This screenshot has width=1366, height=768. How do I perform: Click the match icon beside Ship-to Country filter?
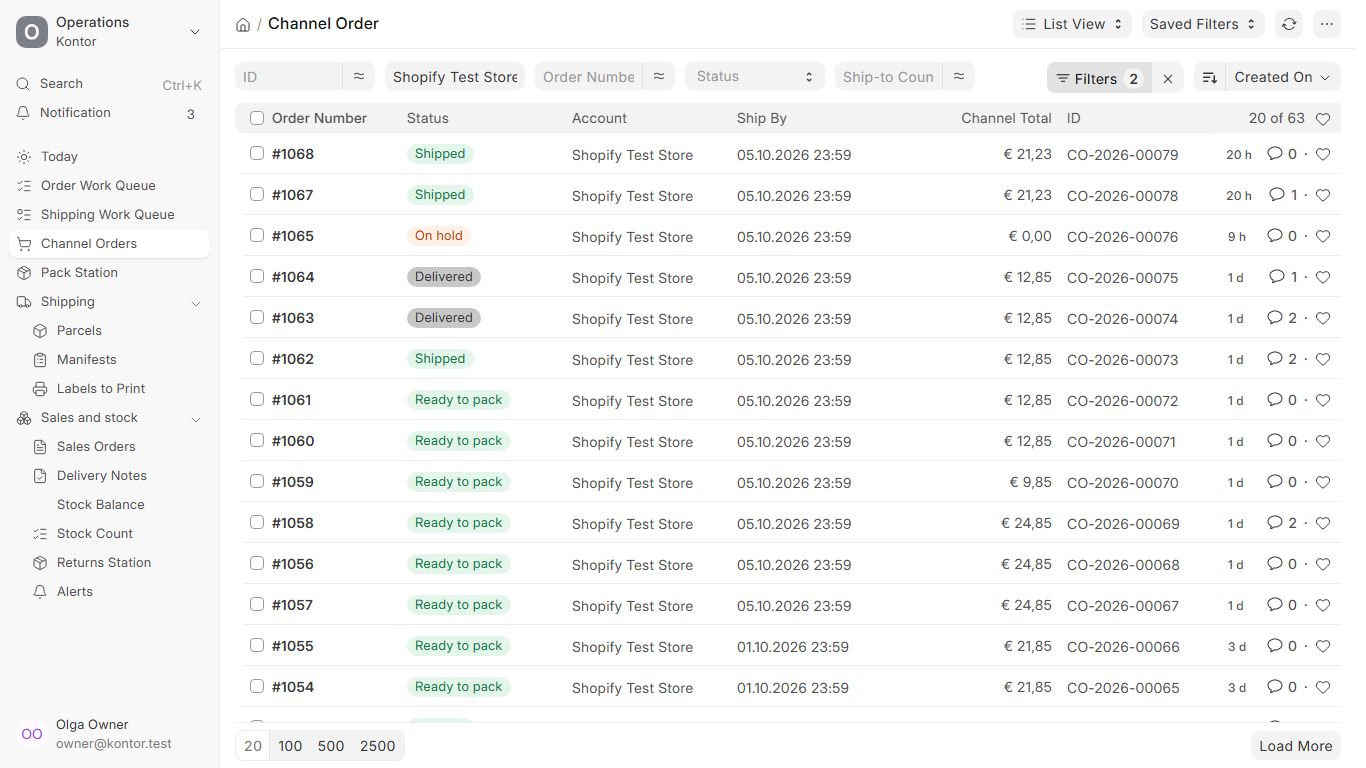click(959, 76)
